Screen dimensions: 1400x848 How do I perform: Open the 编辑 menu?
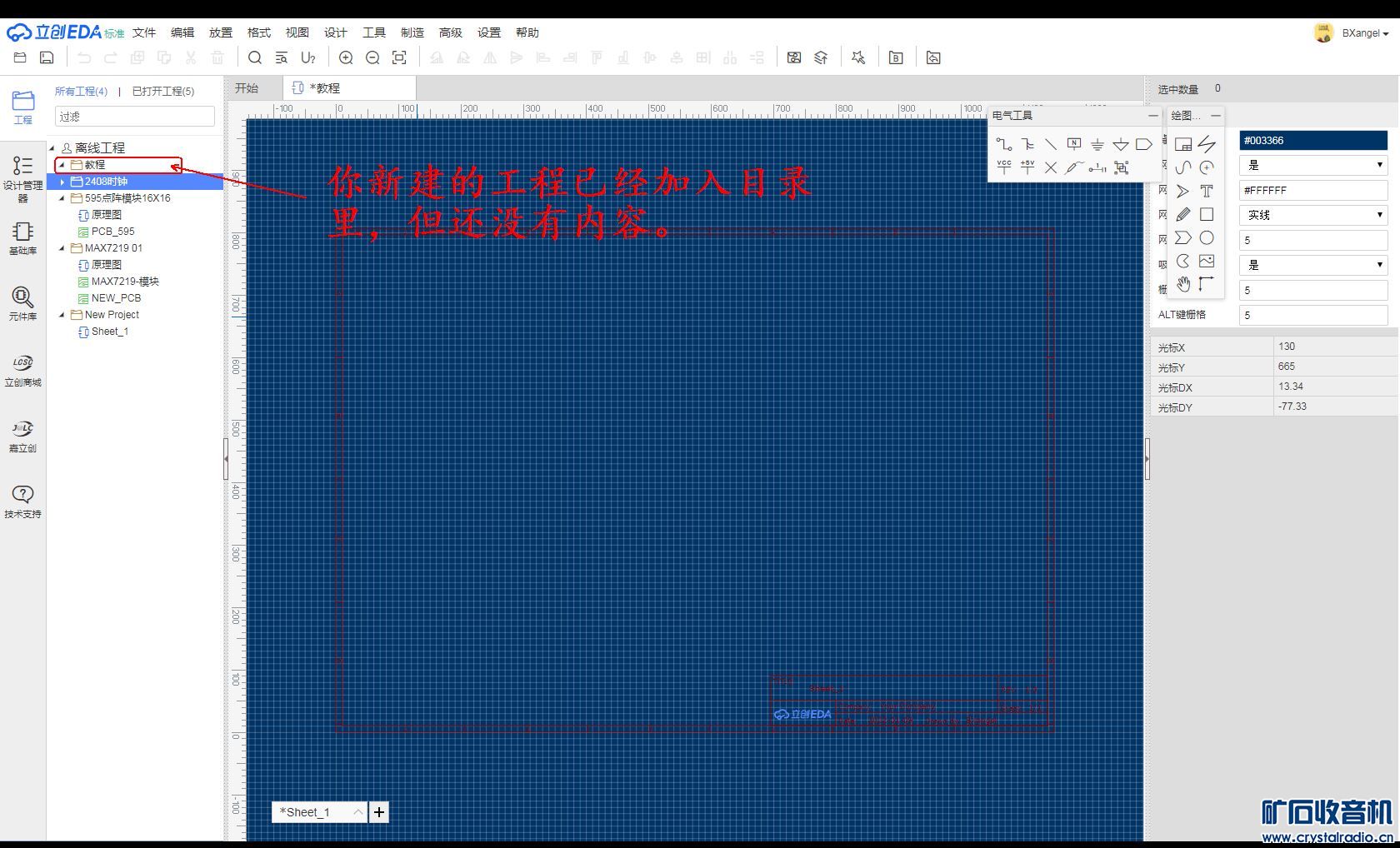(182, 32)
